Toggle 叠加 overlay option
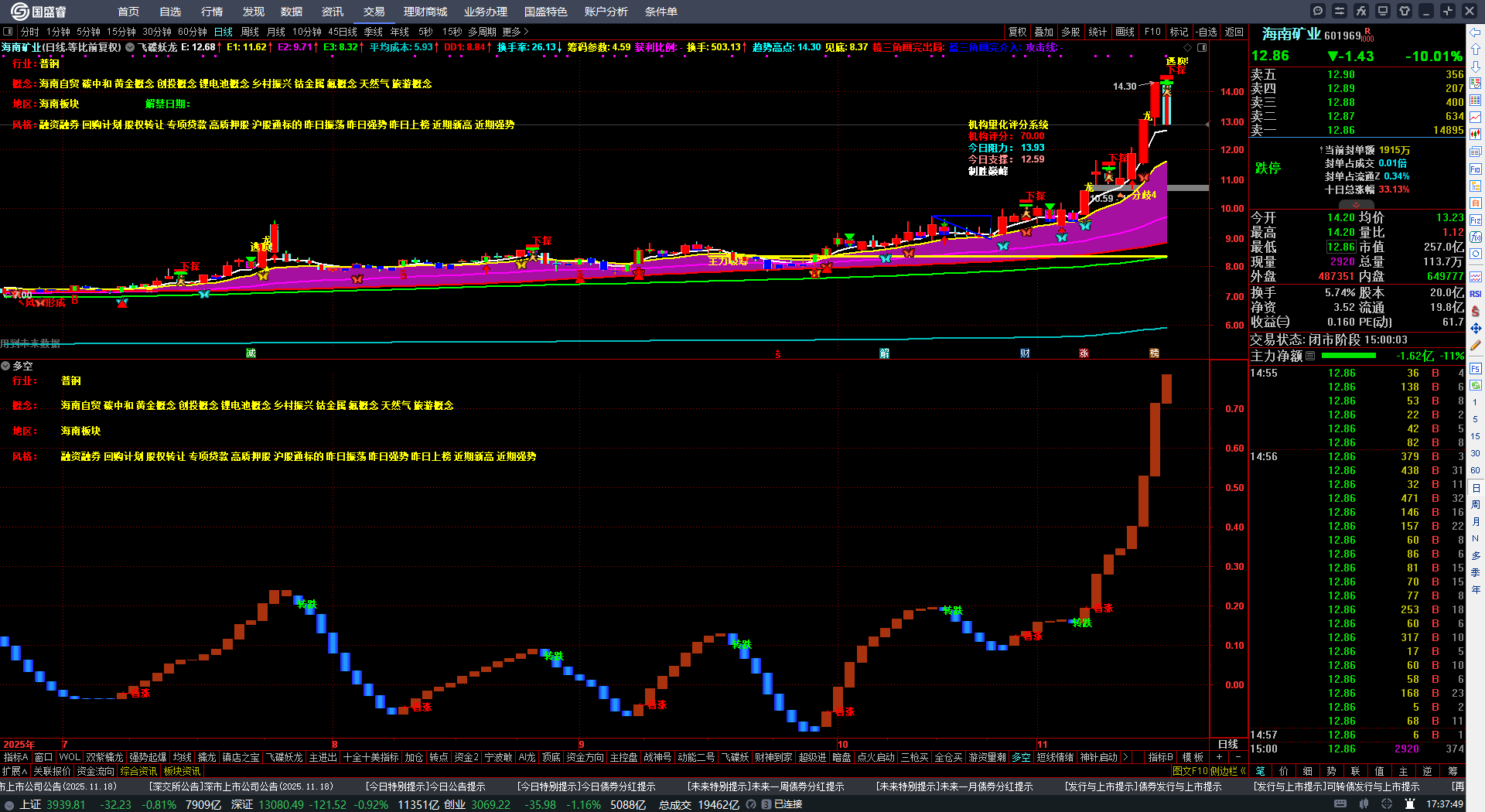1485x812 pixels. (x=1044, y=32)
